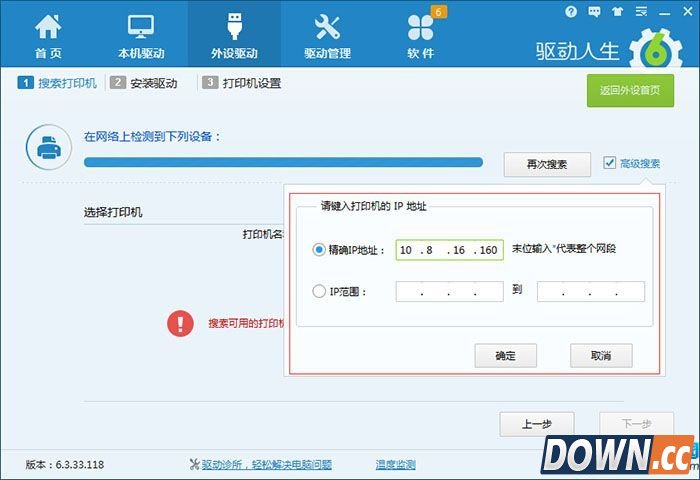
Task: Click 返回外设首页 green button
Action: 630,91
